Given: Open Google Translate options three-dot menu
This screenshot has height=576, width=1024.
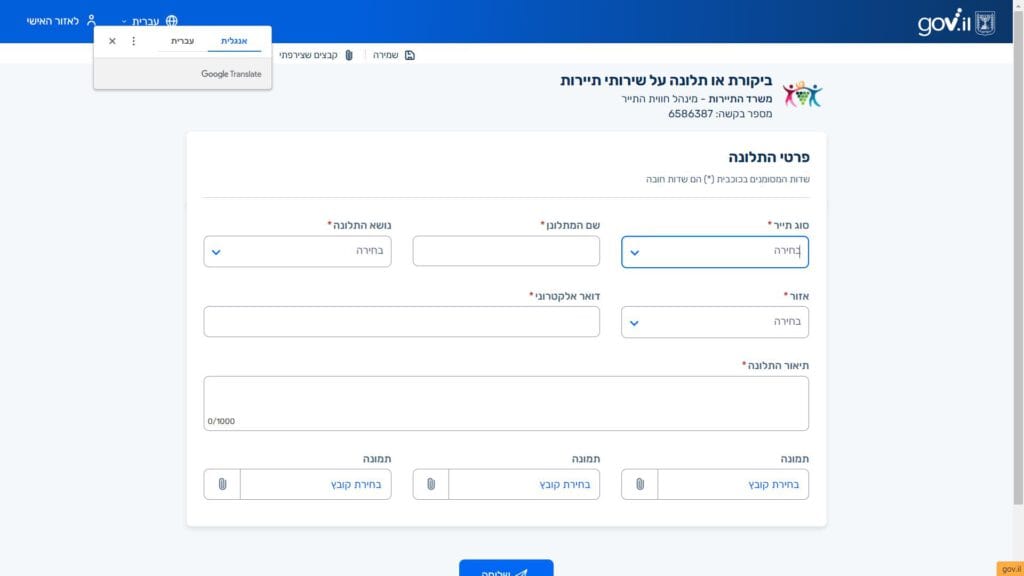Looking at the screenshot, I should [x=133, y=41].
